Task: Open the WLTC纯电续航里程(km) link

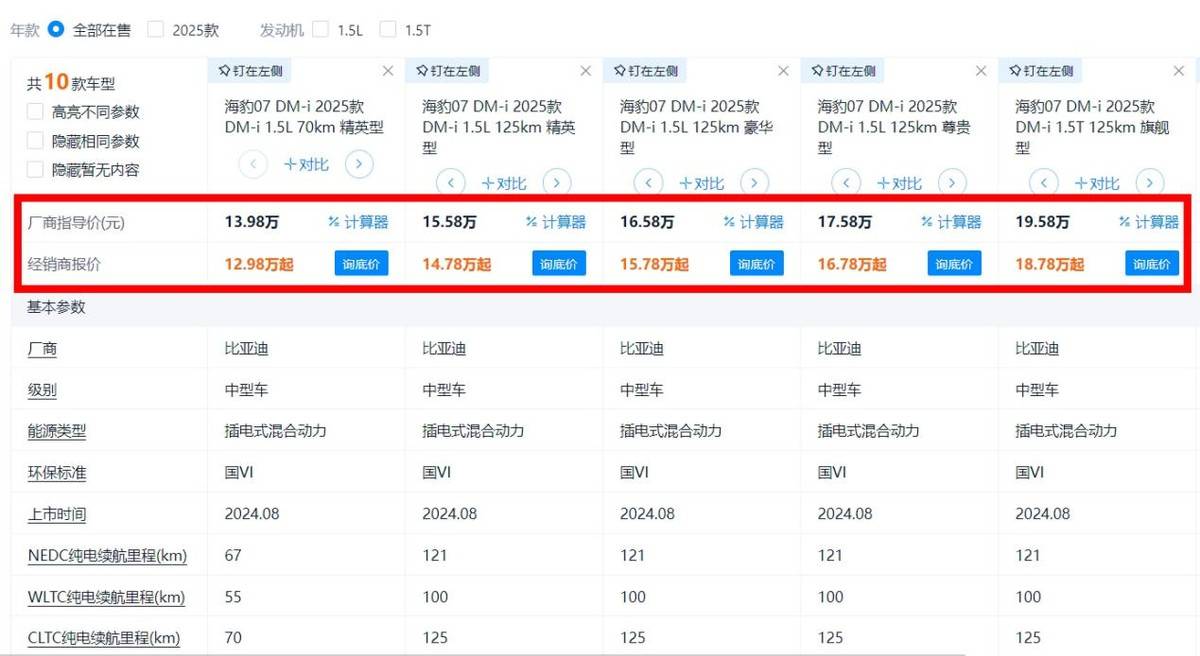Action: [x=106, y=597]
